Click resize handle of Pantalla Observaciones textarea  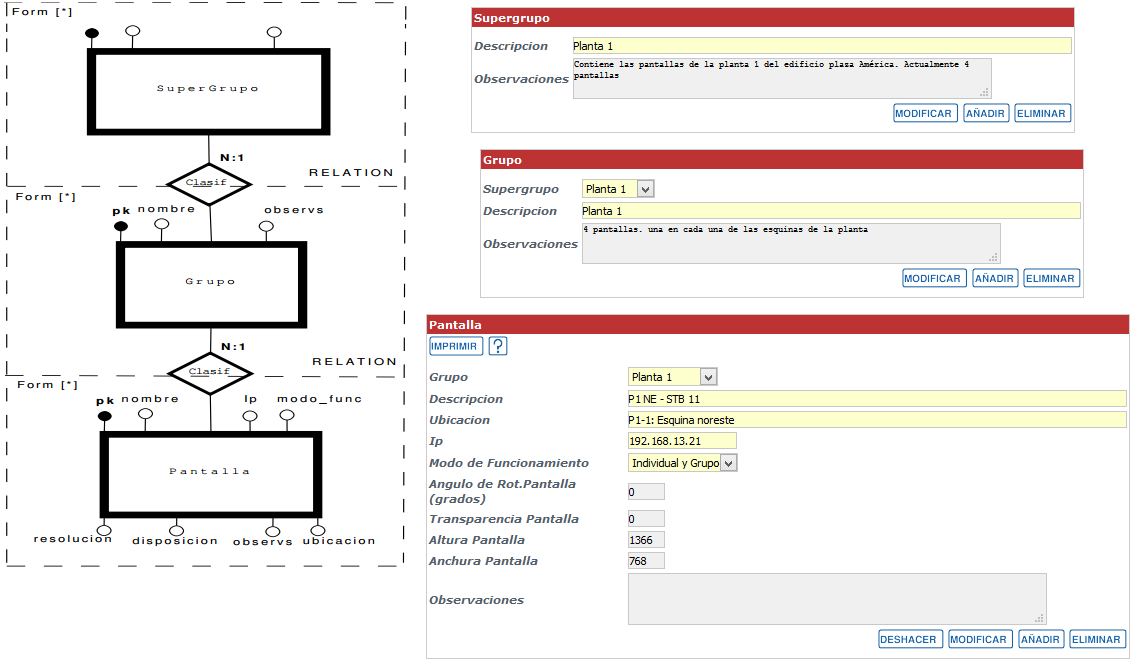coord(1040,618)
